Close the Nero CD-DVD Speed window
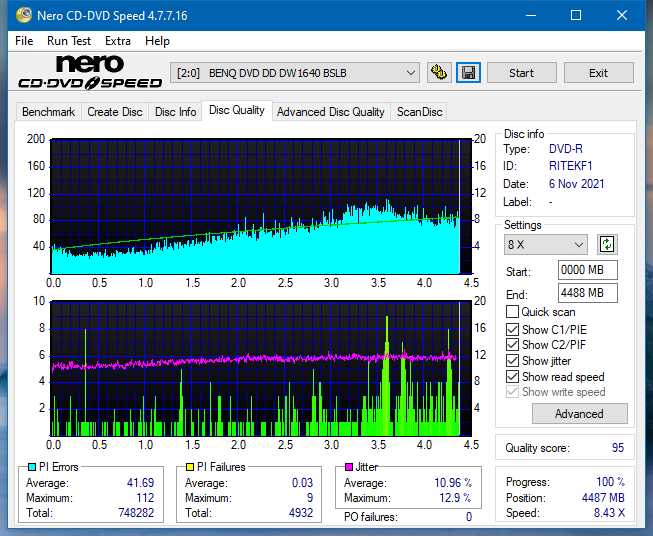The image size is (653, 536). point(622,15)
